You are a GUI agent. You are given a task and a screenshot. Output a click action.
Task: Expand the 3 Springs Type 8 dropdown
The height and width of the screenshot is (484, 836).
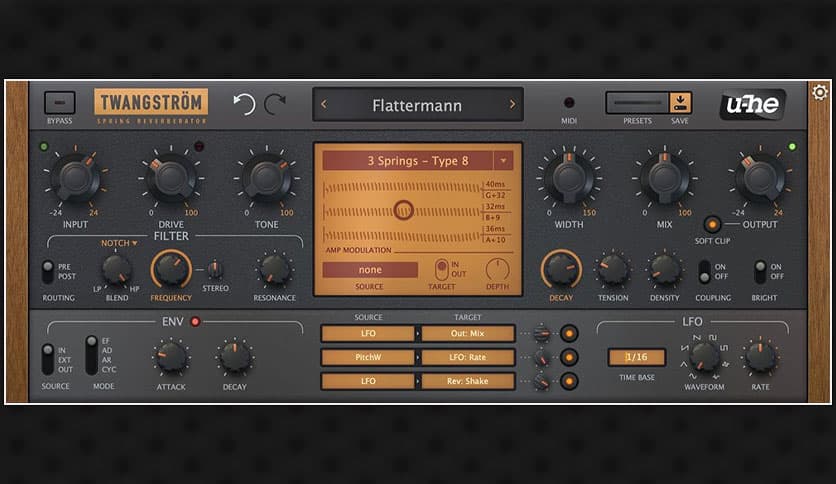502,160
